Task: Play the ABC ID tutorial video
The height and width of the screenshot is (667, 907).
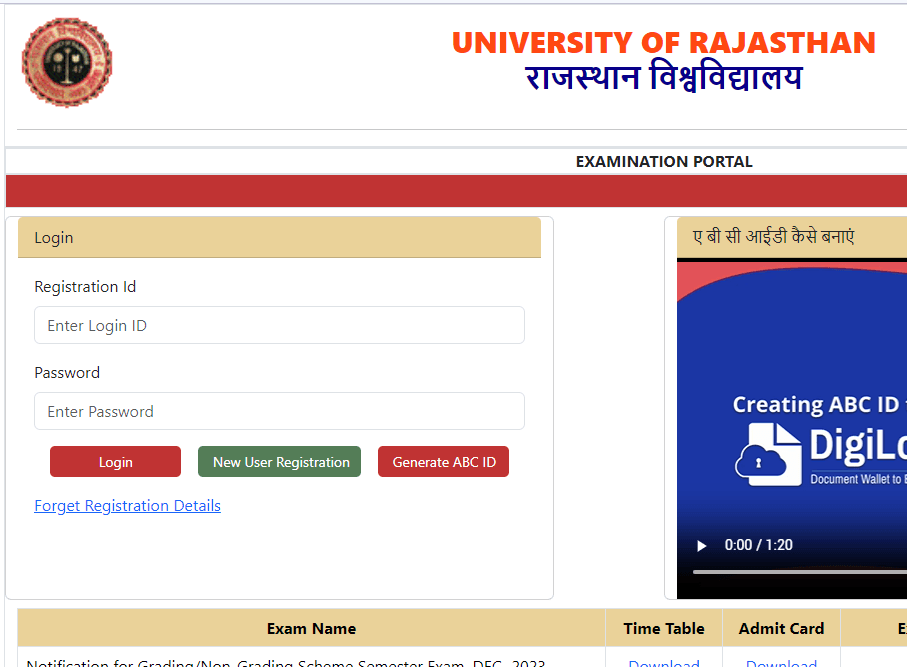Action: click(702, 545)
